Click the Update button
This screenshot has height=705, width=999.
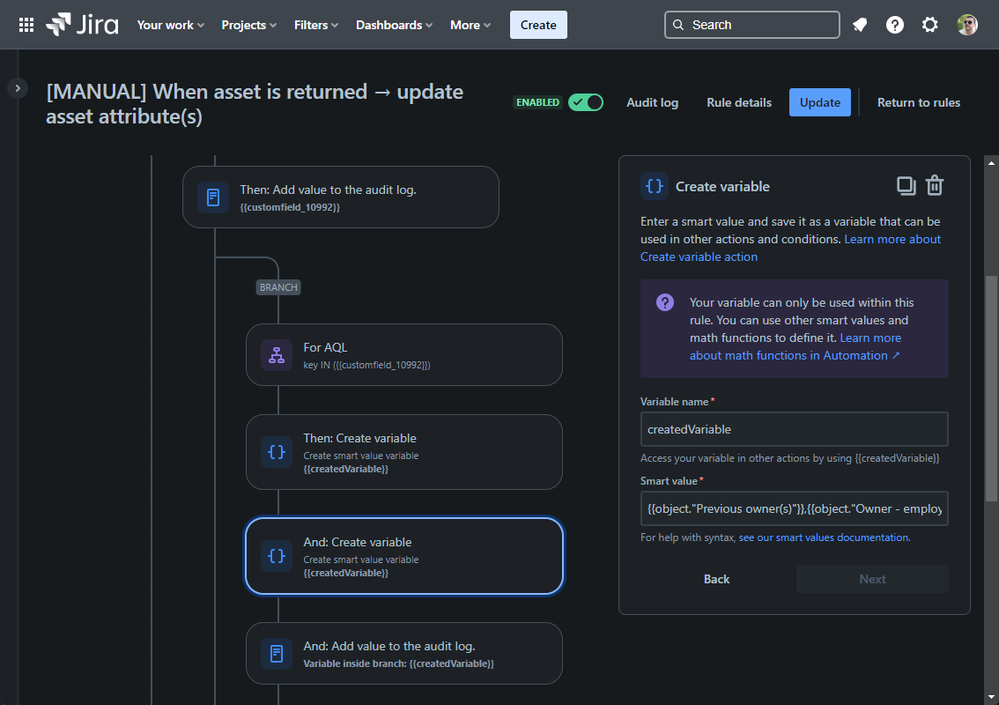[820, 103]
